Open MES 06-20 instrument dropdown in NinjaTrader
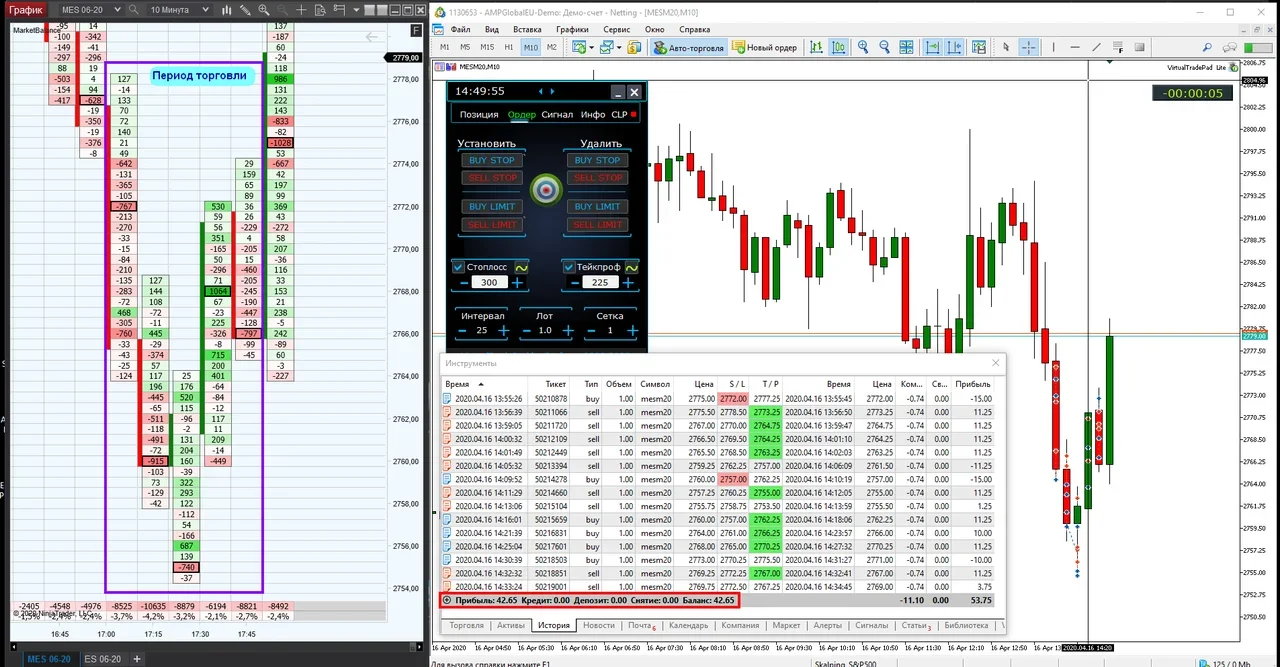Viewport: 1280px width, 667px height. 90,10
